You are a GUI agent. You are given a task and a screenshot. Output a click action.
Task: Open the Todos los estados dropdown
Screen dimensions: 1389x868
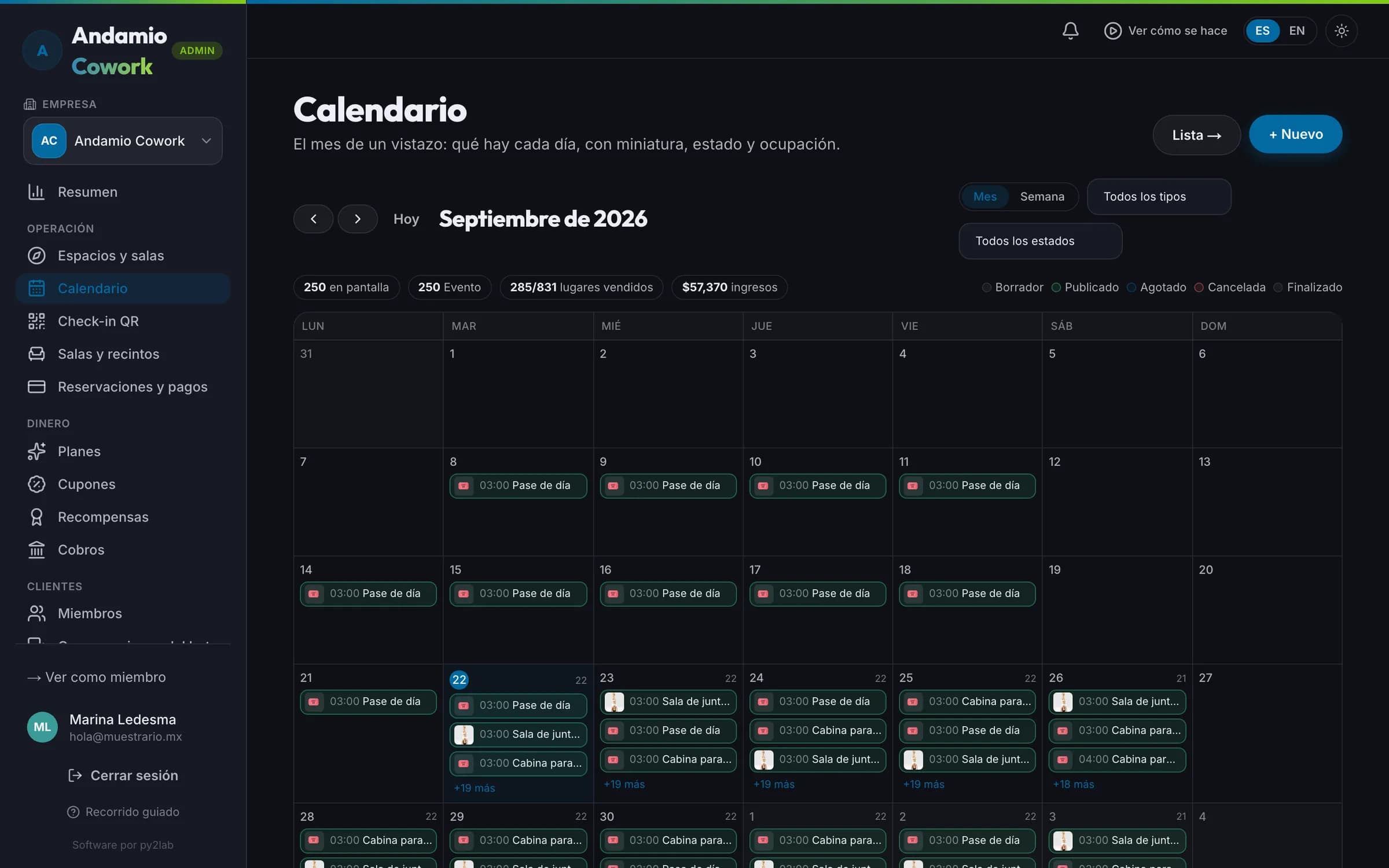(1040, 241)
